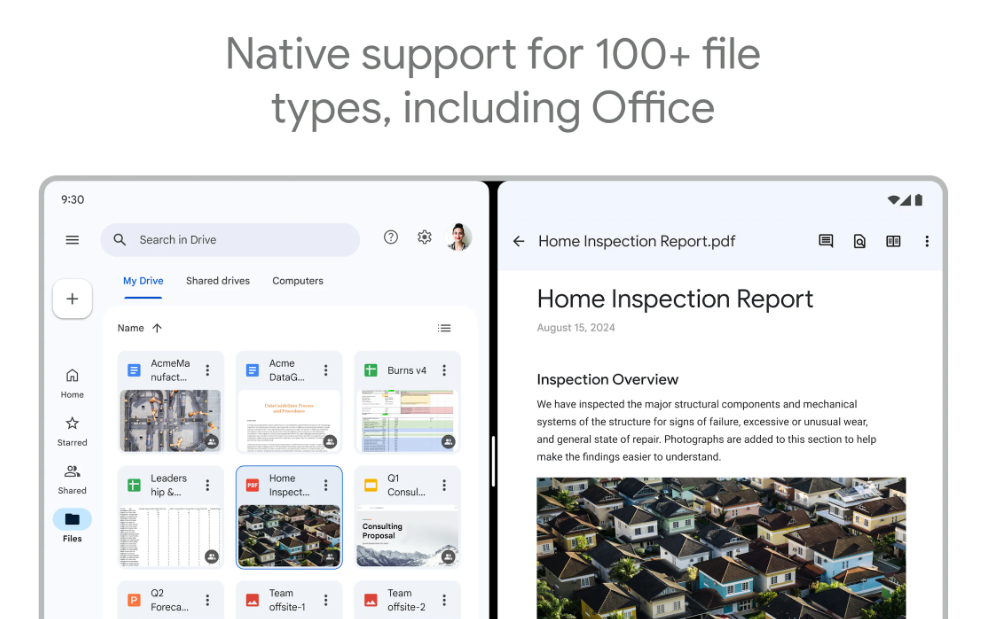Toggle two-page reading view icon

click(893, 241)
